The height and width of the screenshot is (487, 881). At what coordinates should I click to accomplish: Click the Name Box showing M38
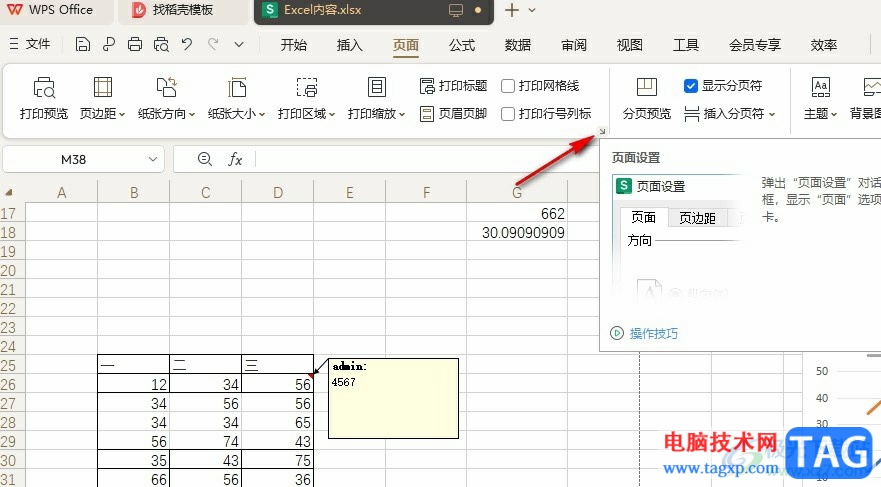pyautogui.click(x=74, y=160)
